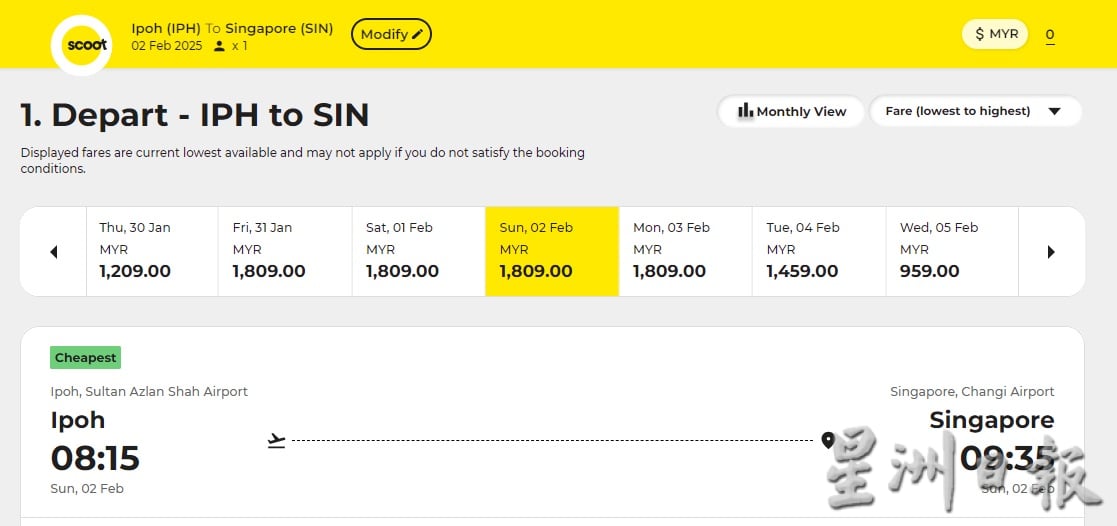The image size is (1117, 526).
Task: Choose Tue, 04 Feb fare of 1,459.00
Action: coord(819,252)
